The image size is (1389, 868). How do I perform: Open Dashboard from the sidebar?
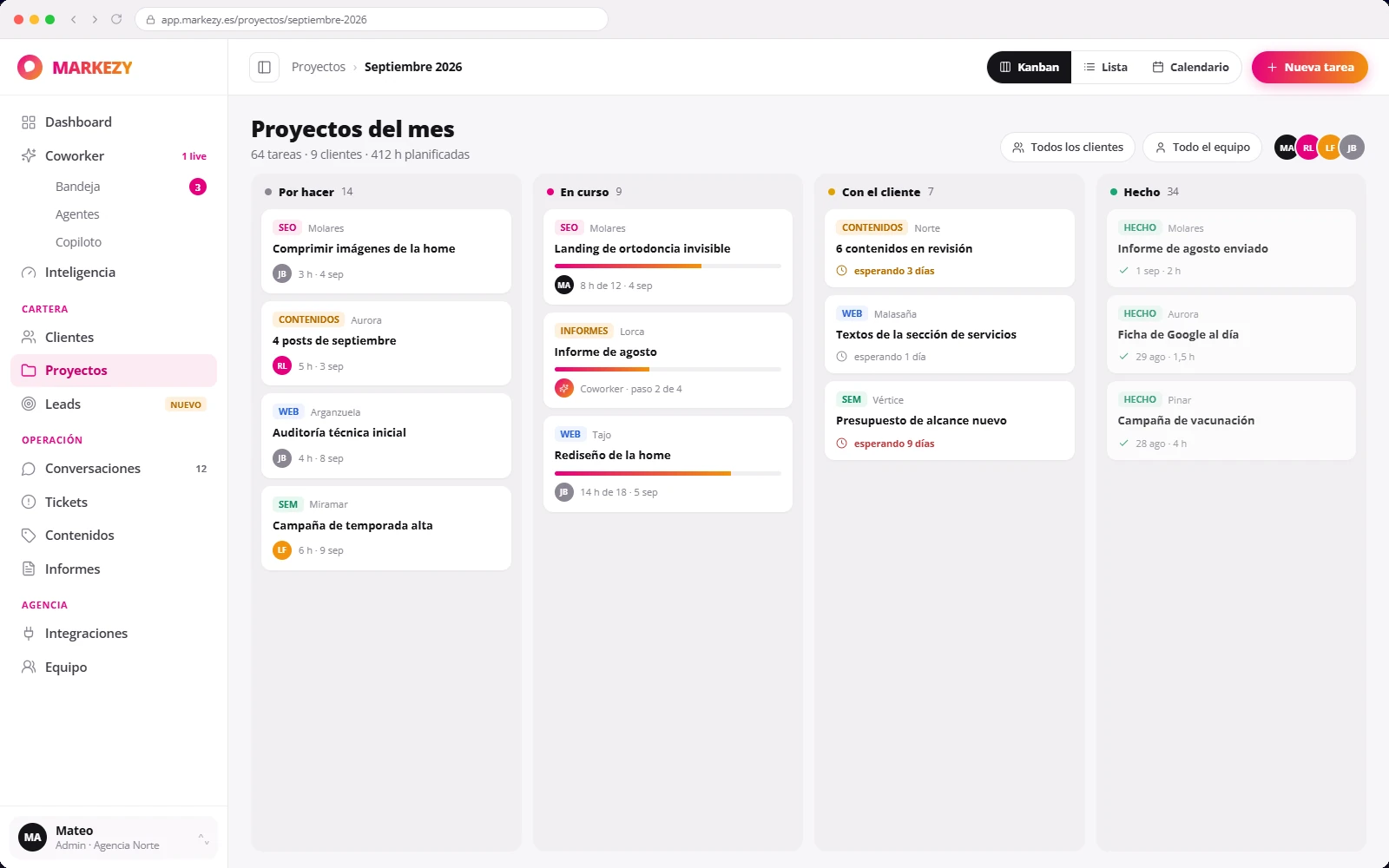114,122
